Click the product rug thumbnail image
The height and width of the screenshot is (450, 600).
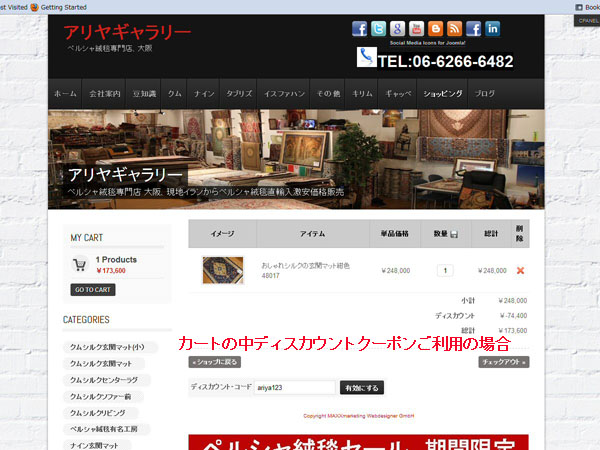[222, 270]
